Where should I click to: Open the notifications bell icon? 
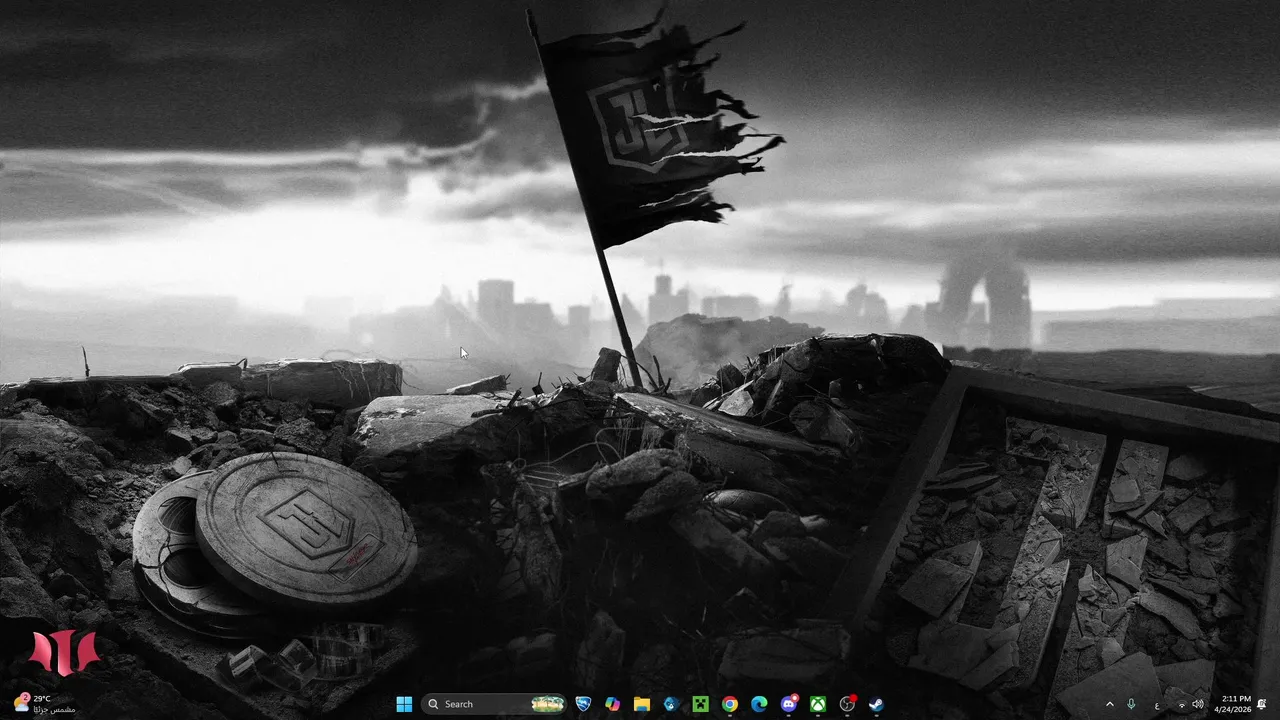click(x=1262, y=704)
